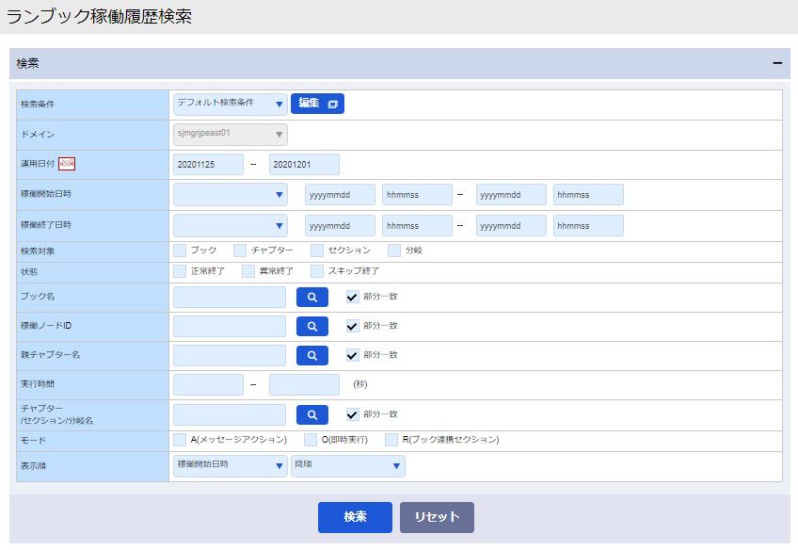Click the モード row label

(33, 441)
